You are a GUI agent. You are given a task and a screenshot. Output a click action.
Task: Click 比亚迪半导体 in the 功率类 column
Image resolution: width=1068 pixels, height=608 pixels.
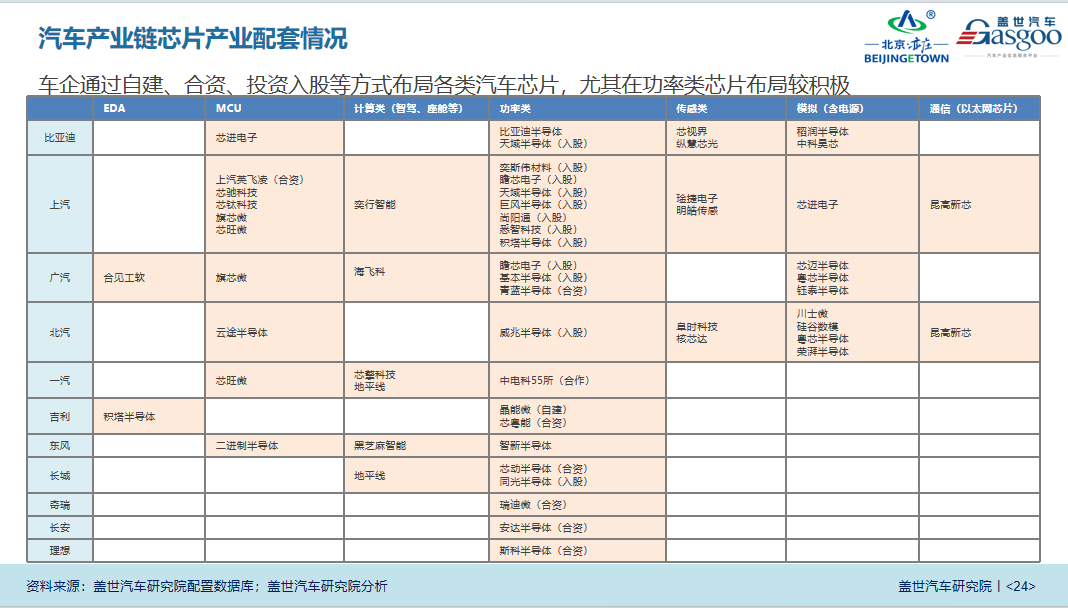pyautogui.click(x=531, y=131)
